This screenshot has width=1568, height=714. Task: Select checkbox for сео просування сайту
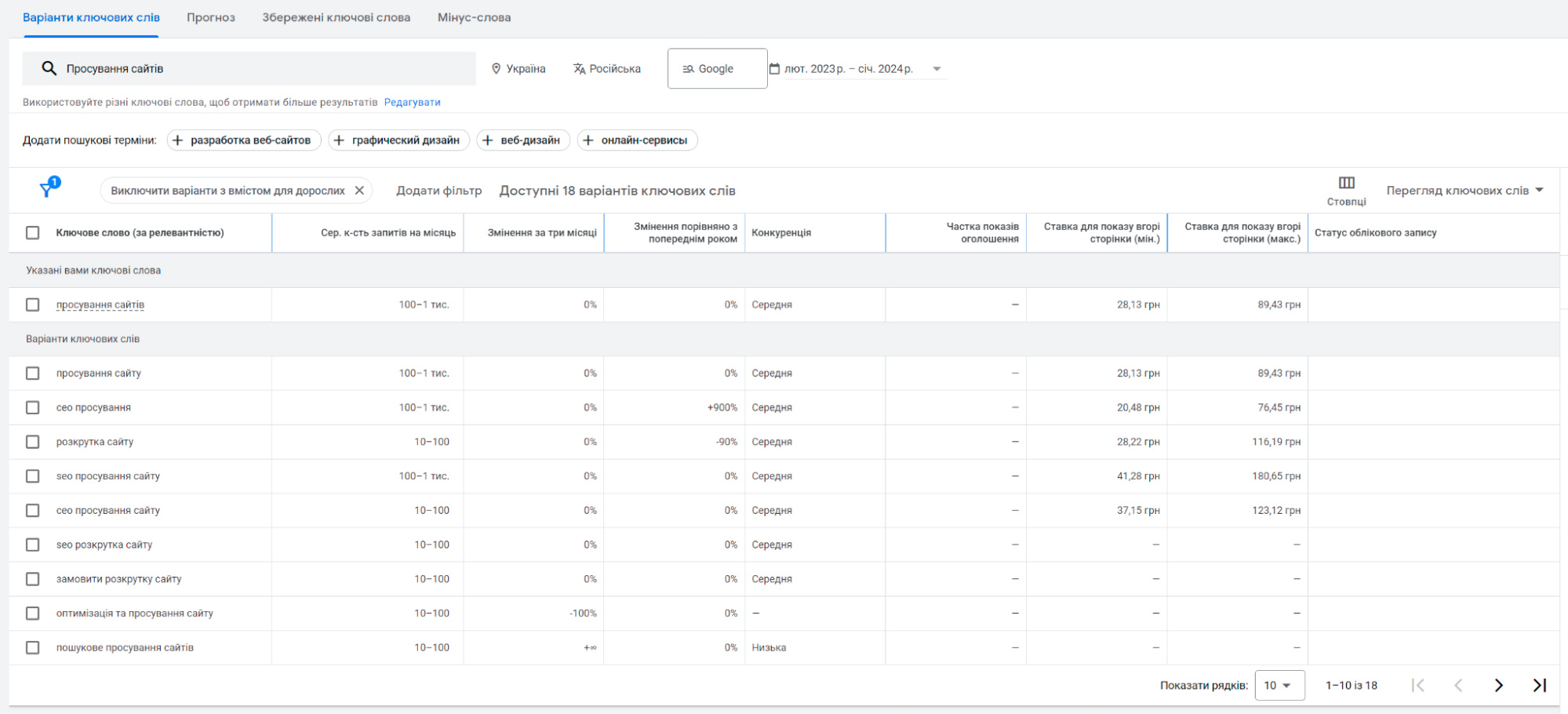(x=32, y=511)
